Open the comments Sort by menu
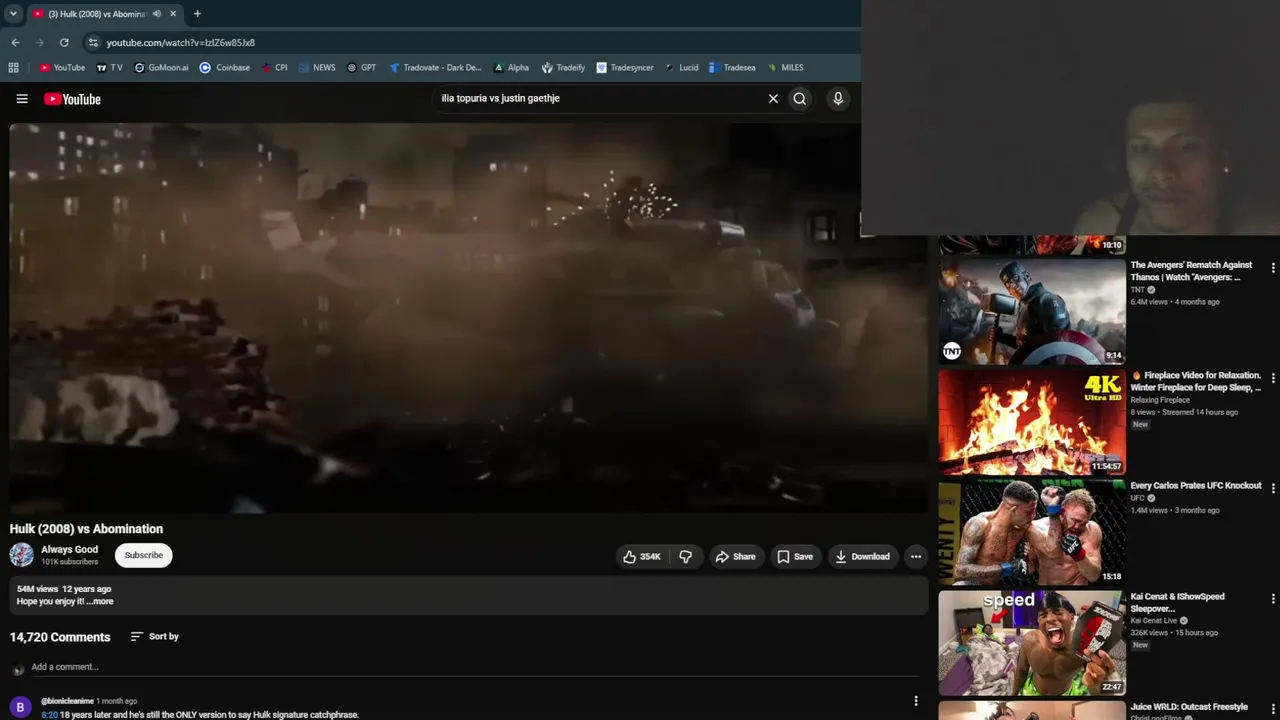 155,637
